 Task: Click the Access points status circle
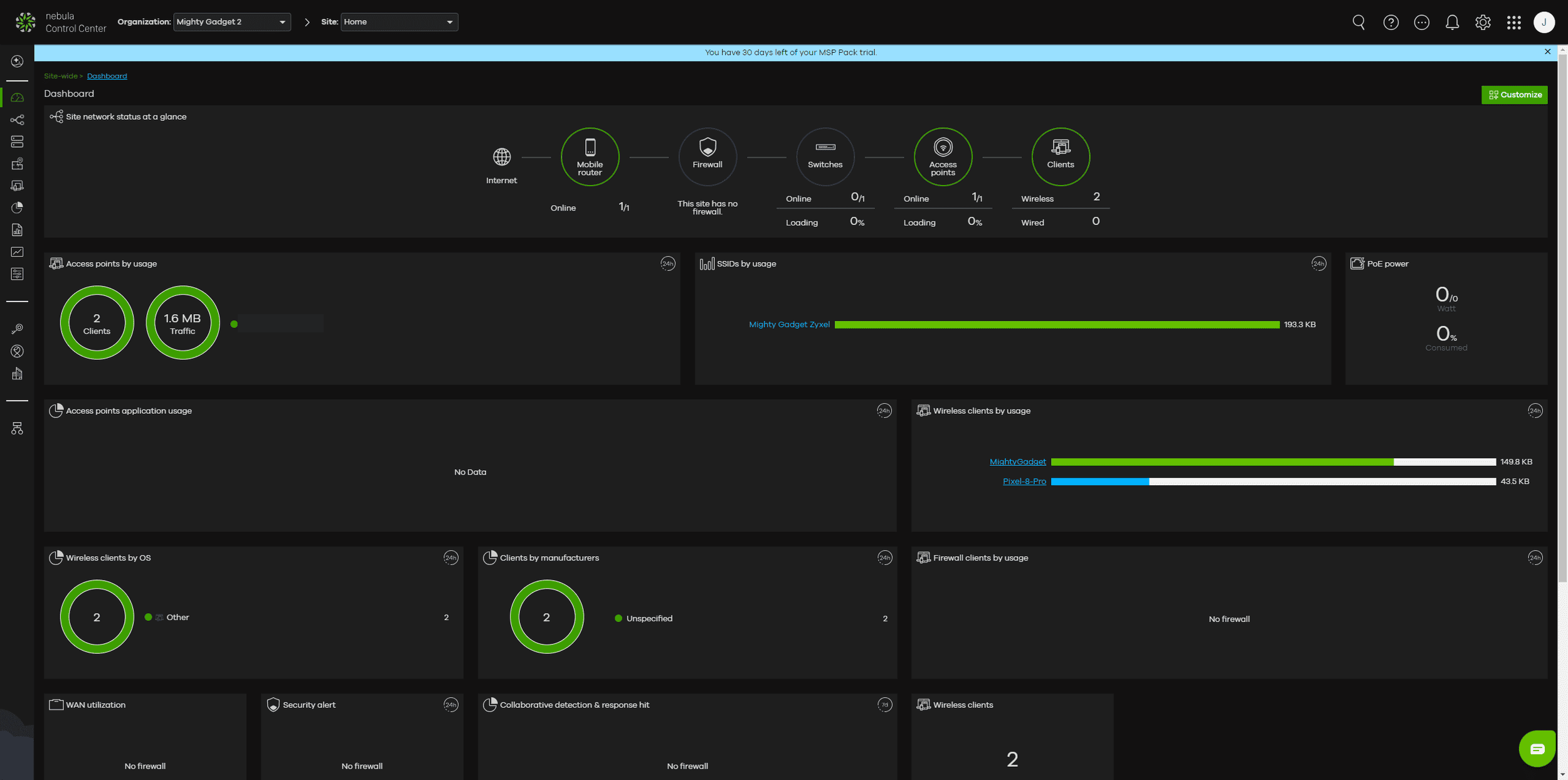(943, 157)
